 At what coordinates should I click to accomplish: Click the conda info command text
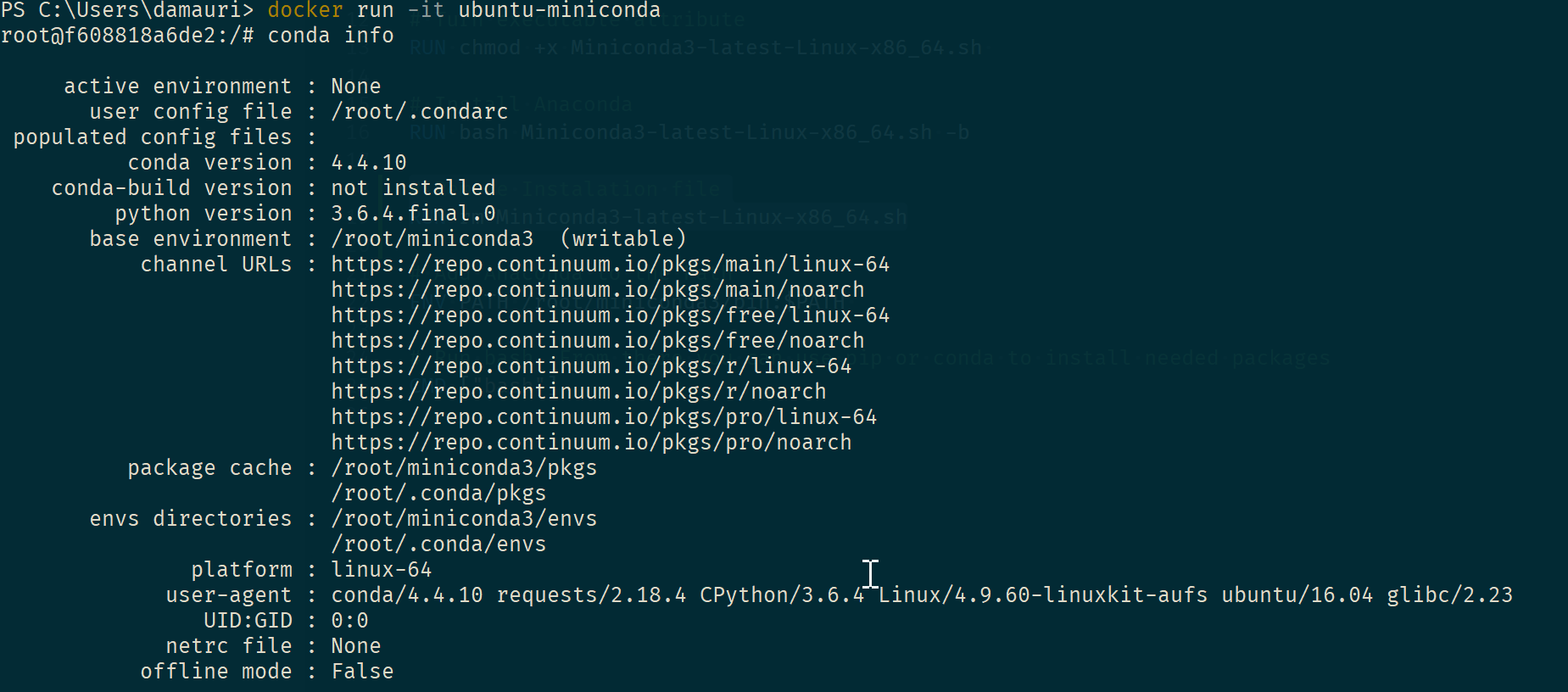pos(331,36)
